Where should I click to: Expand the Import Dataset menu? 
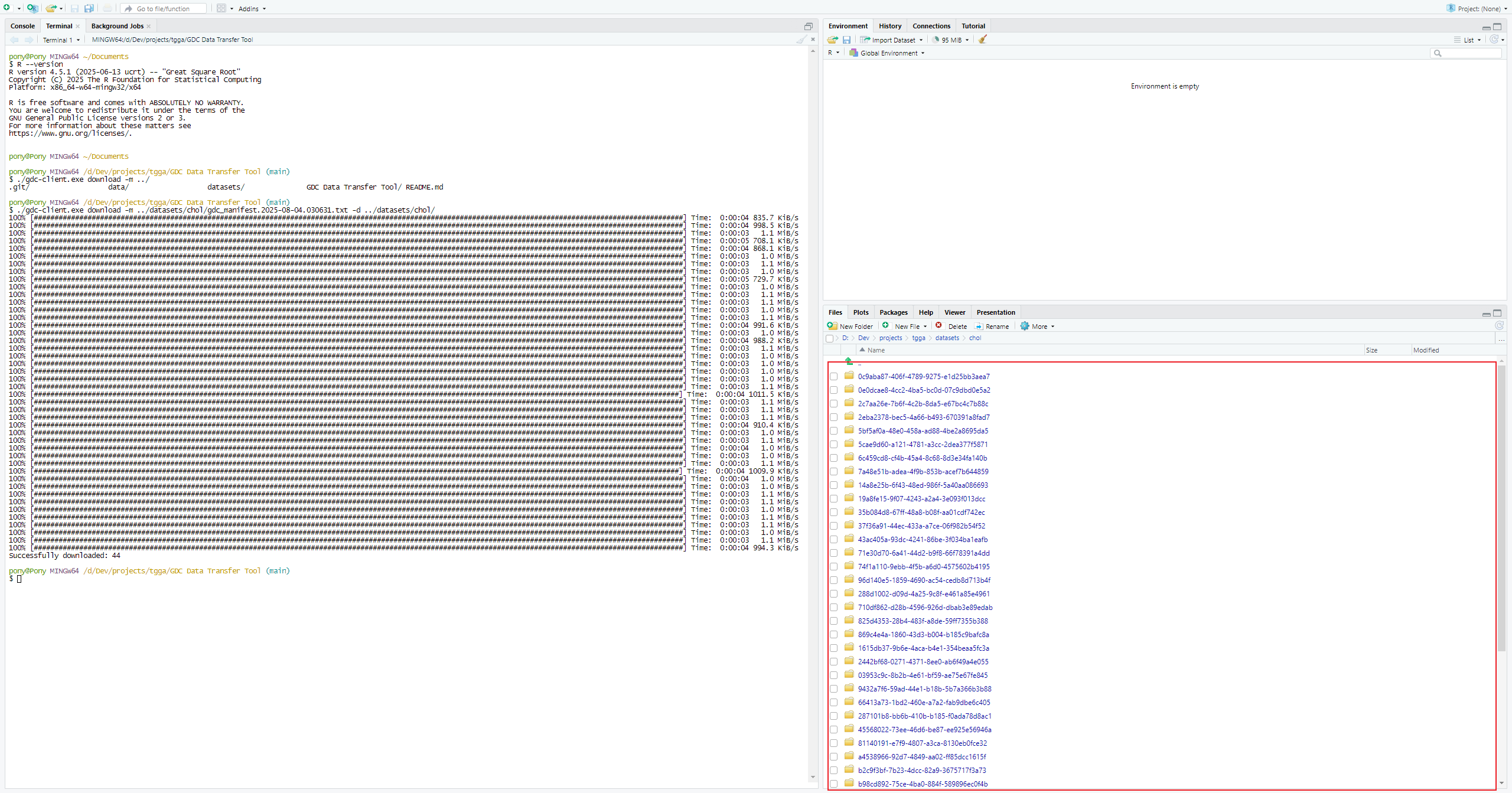891,40
